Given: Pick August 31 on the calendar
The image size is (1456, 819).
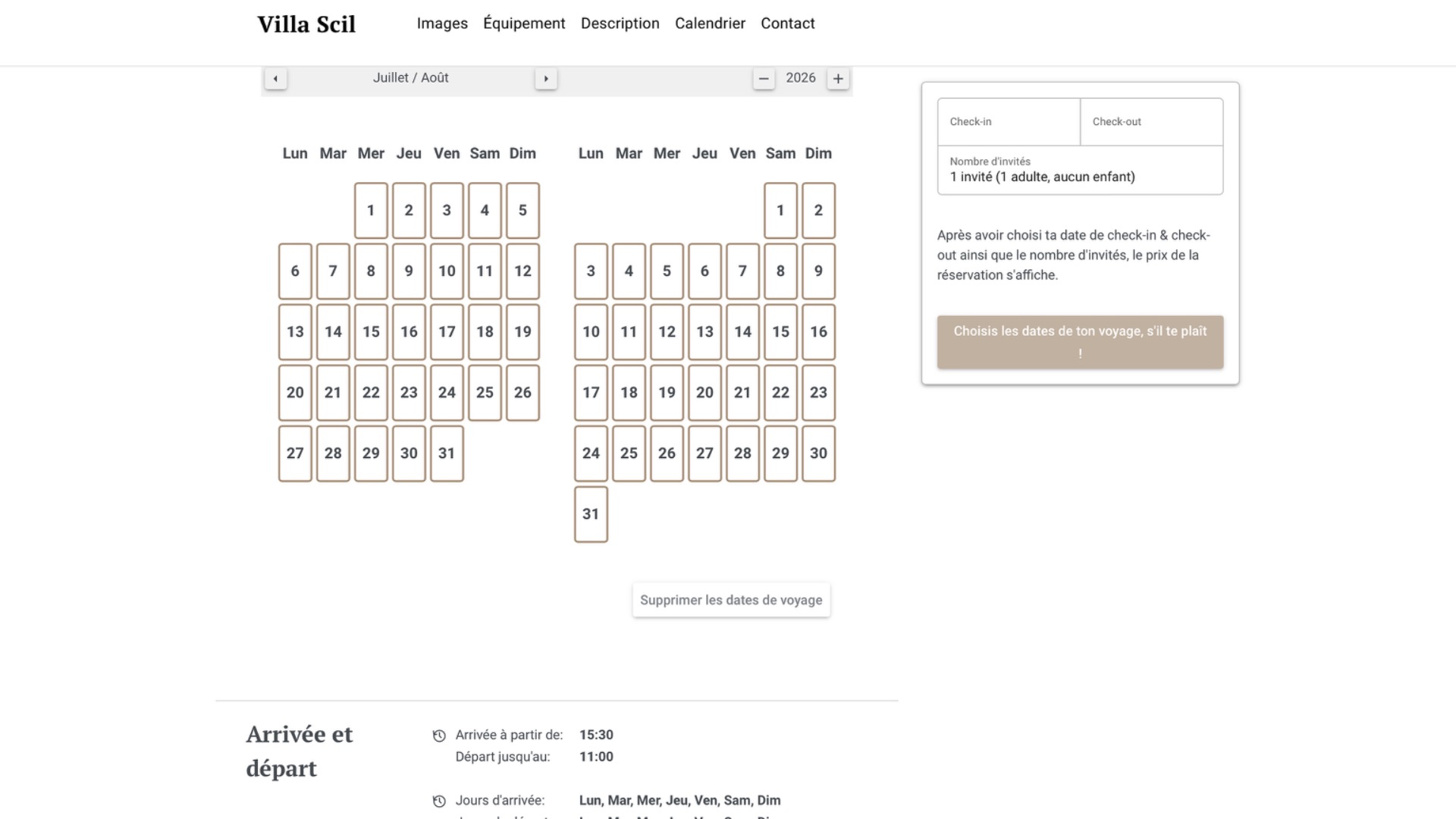Looking at the screenshot, I should [x=591, y=514].
